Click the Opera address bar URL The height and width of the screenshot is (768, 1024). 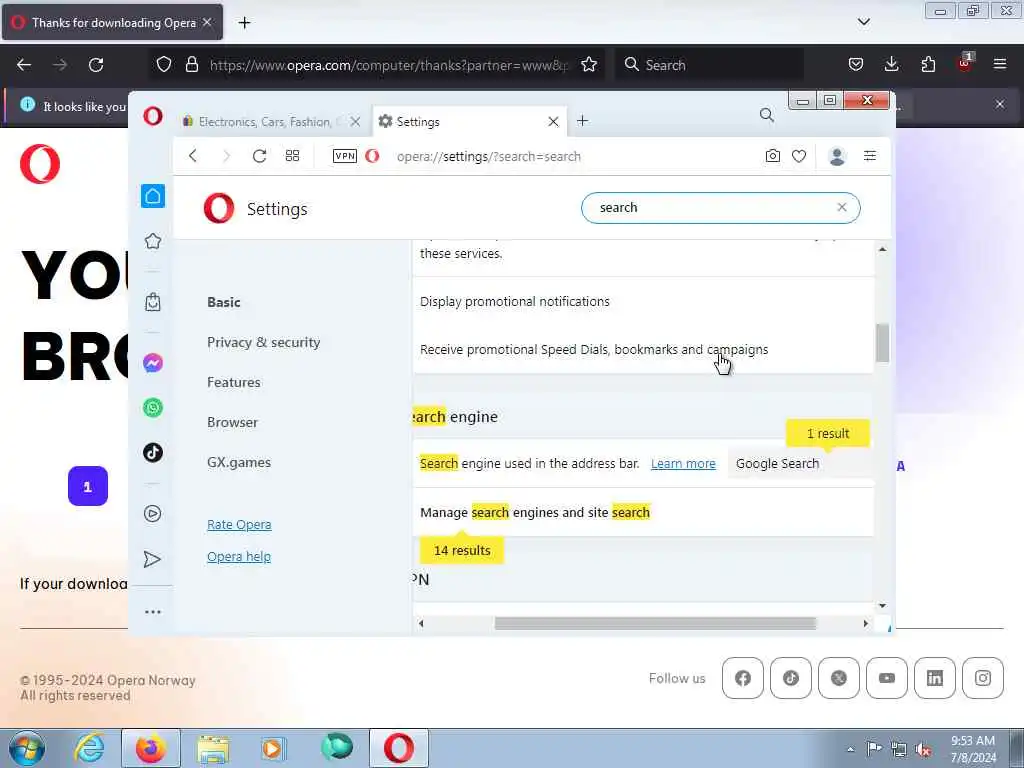click(x=488, y=157)
